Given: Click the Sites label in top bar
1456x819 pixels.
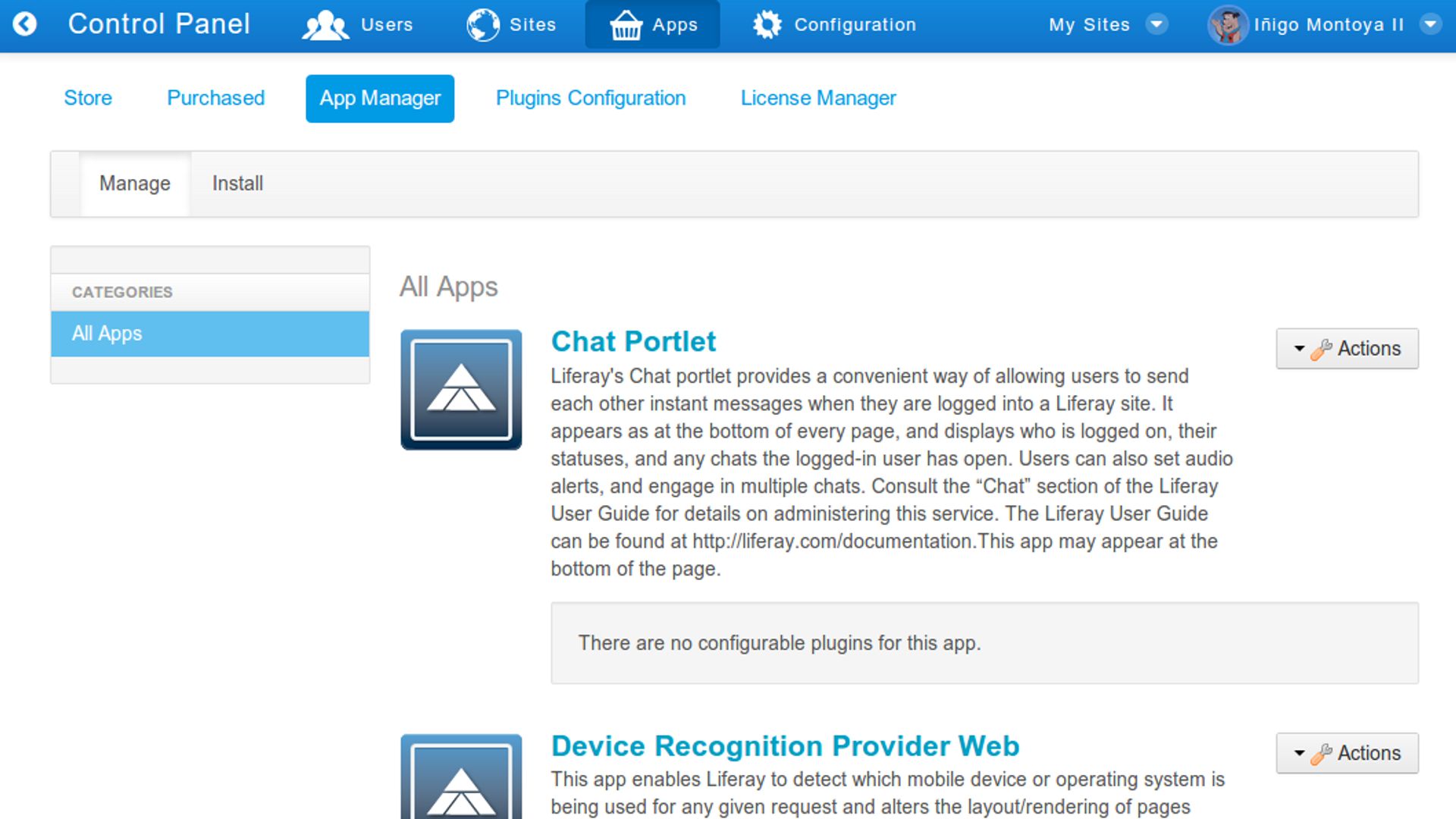Looking at the screenshot, I should pos(532,25).
